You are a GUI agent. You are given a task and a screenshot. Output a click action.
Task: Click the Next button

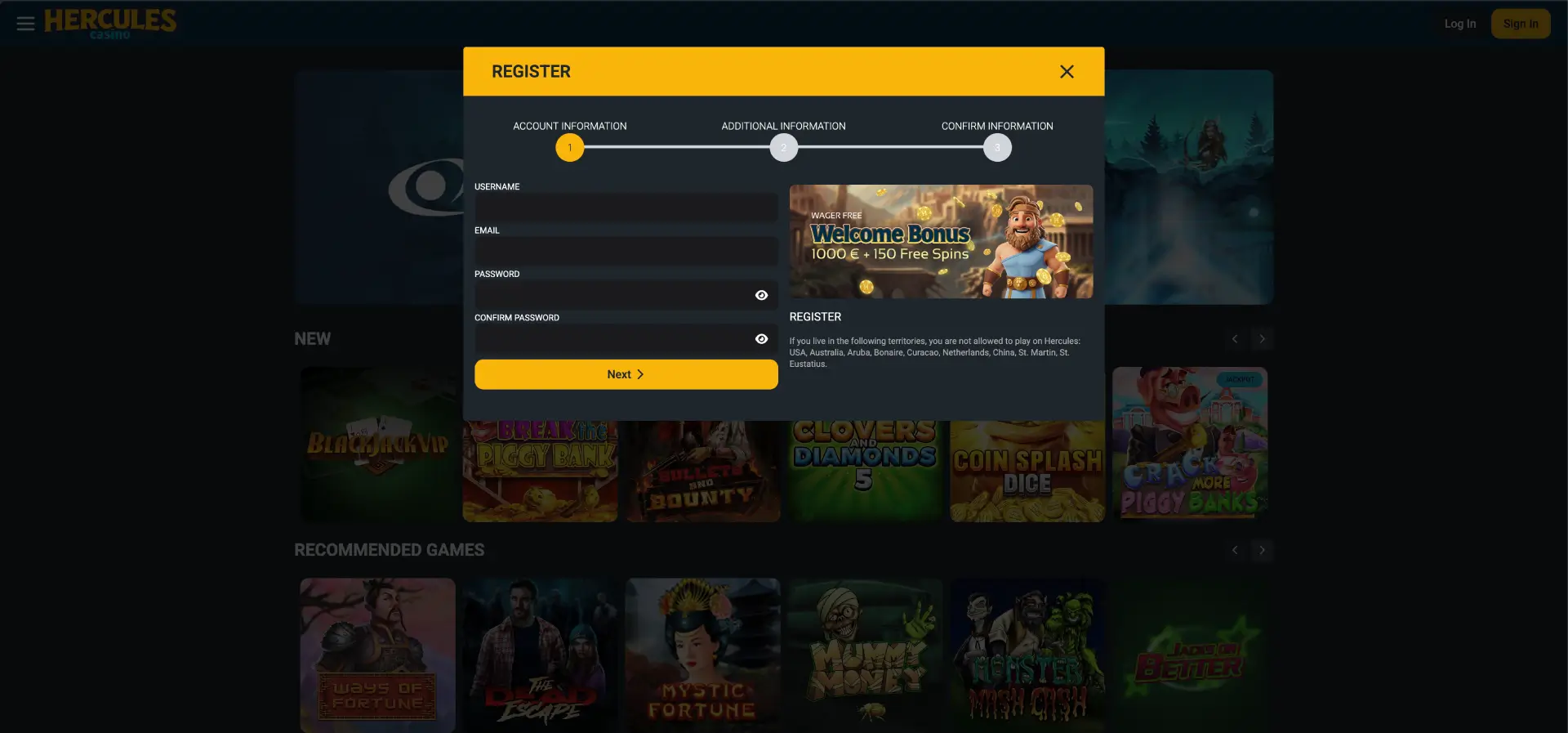tap(626, 374)
